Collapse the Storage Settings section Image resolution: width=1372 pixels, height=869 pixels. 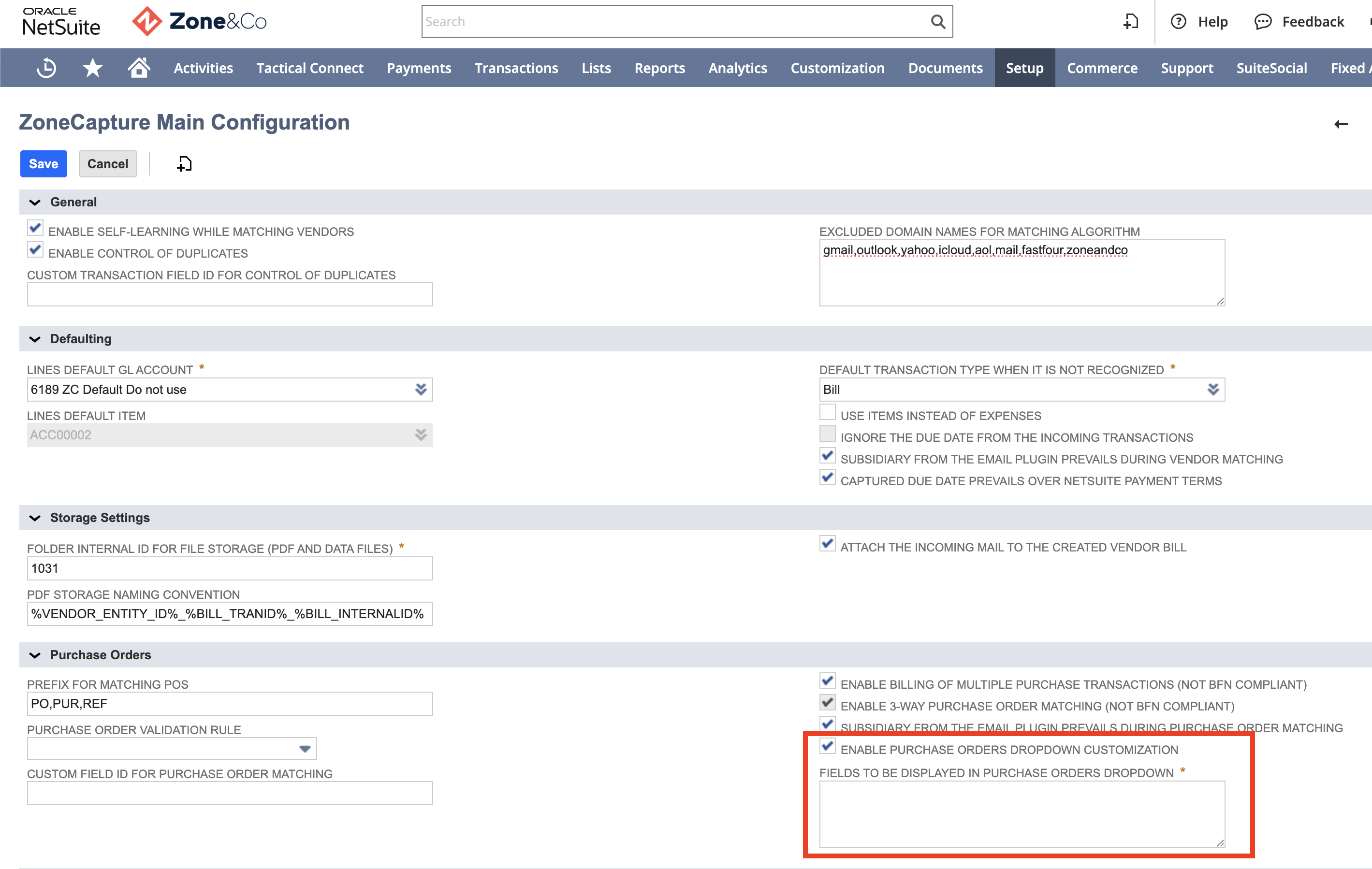click(35, 518)
